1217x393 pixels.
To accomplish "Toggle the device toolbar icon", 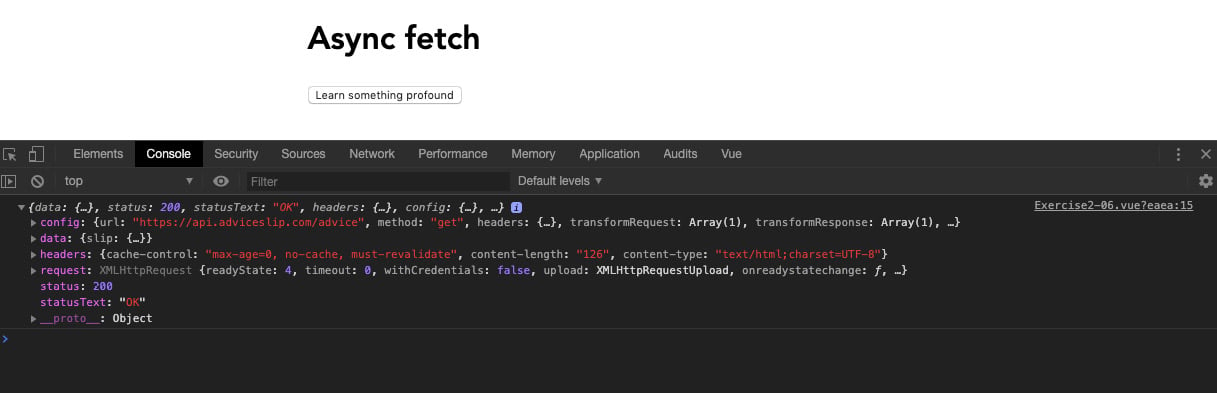I will click(36, 154).
